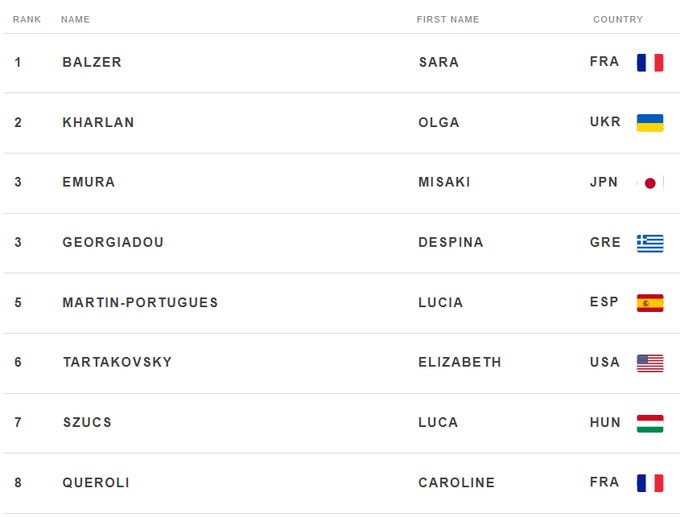Image resolution: width=680 pixels, height=517 pixels.
Task: Click the USA flag in Tartakovsky's row
Action: tap(650, 363)
